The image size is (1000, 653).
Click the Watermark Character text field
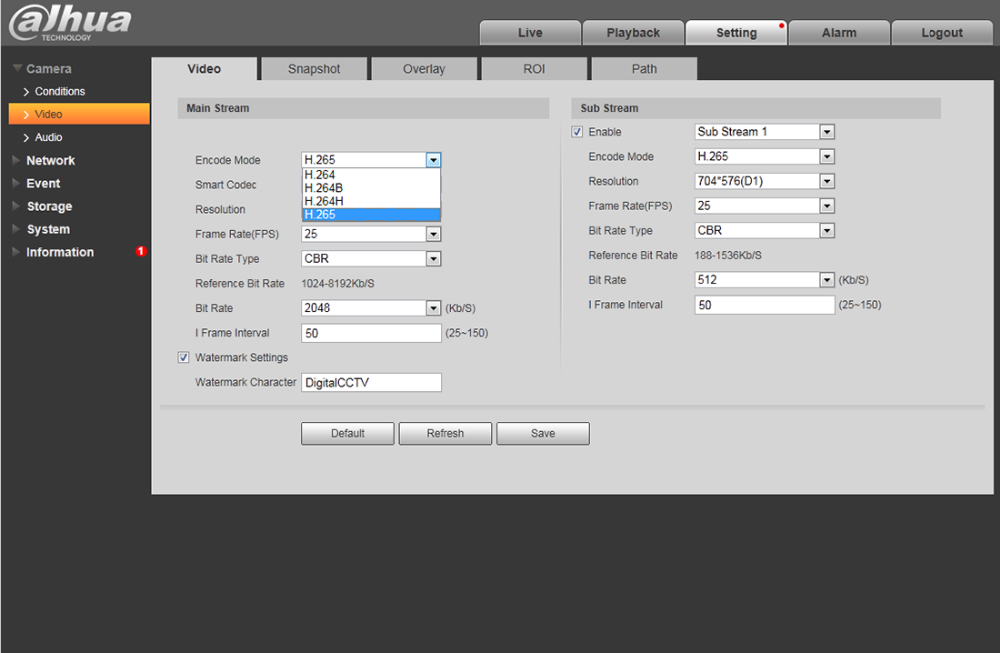pyautogui.click(x=371, y=383)
